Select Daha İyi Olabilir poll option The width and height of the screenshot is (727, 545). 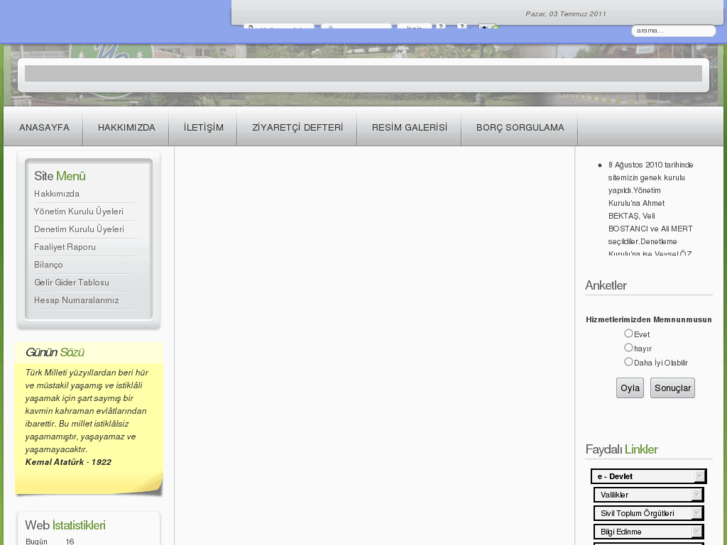click(628, 361)
